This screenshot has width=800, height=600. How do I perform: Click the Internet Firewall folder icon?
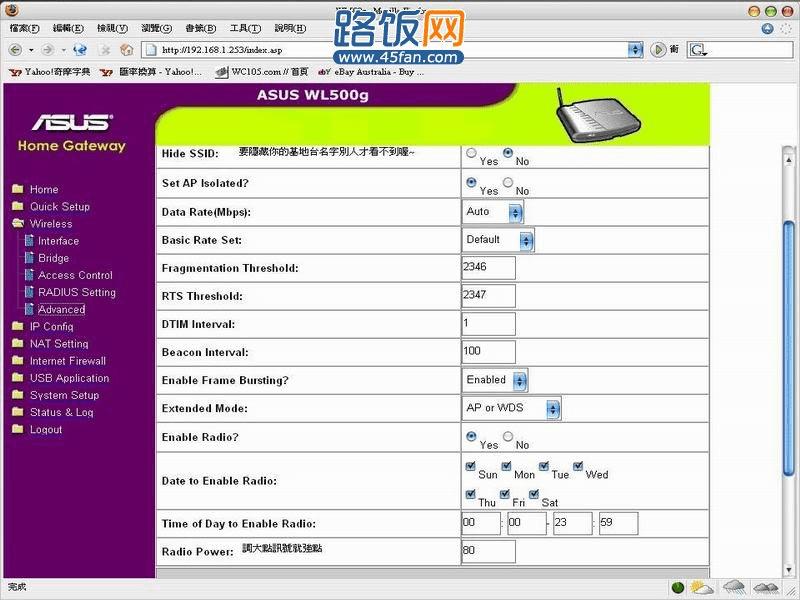[18, 360]
